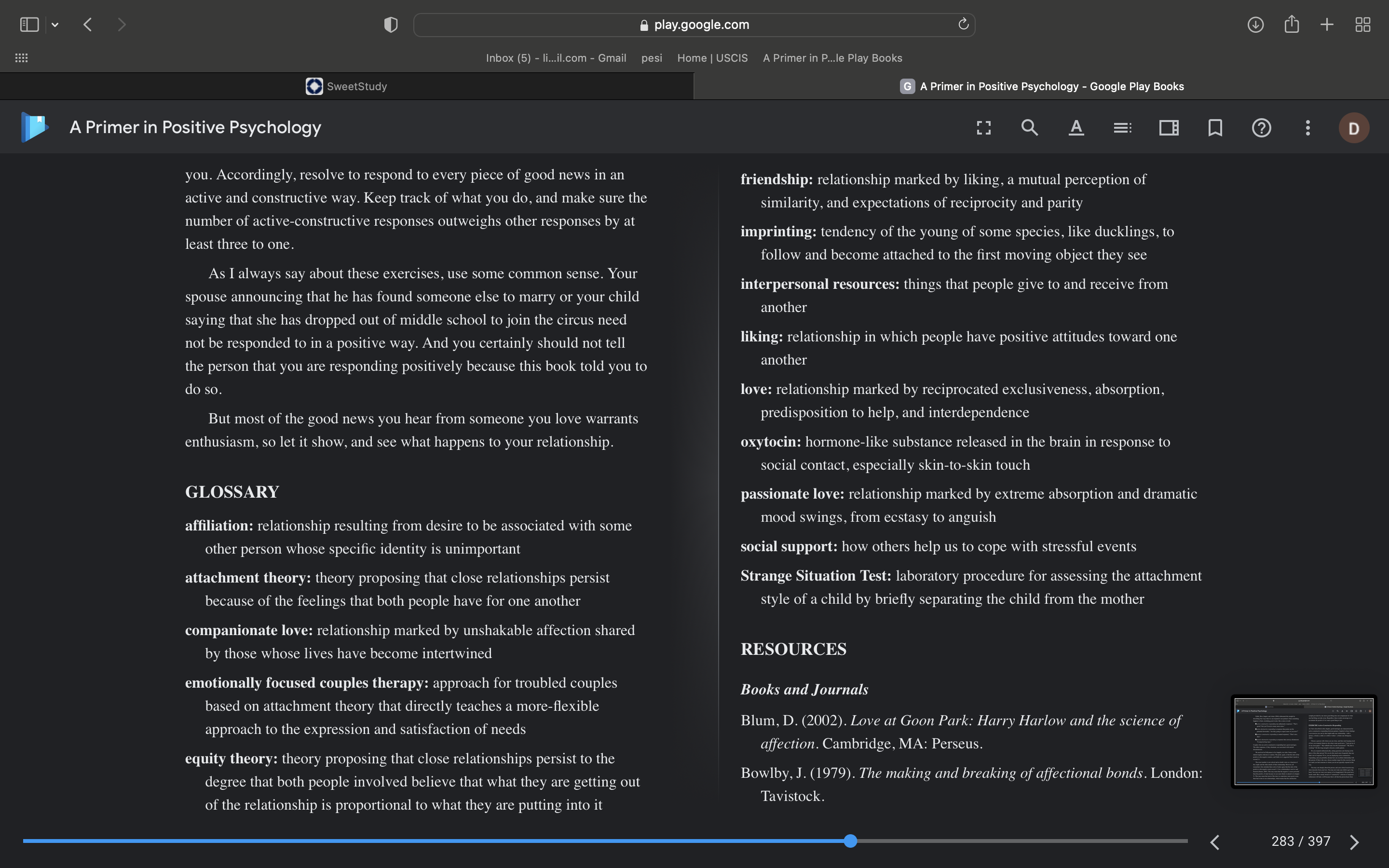The image size is (1389, 868).
Task: Open the notes side panel icon
Action: point(1169,127)
